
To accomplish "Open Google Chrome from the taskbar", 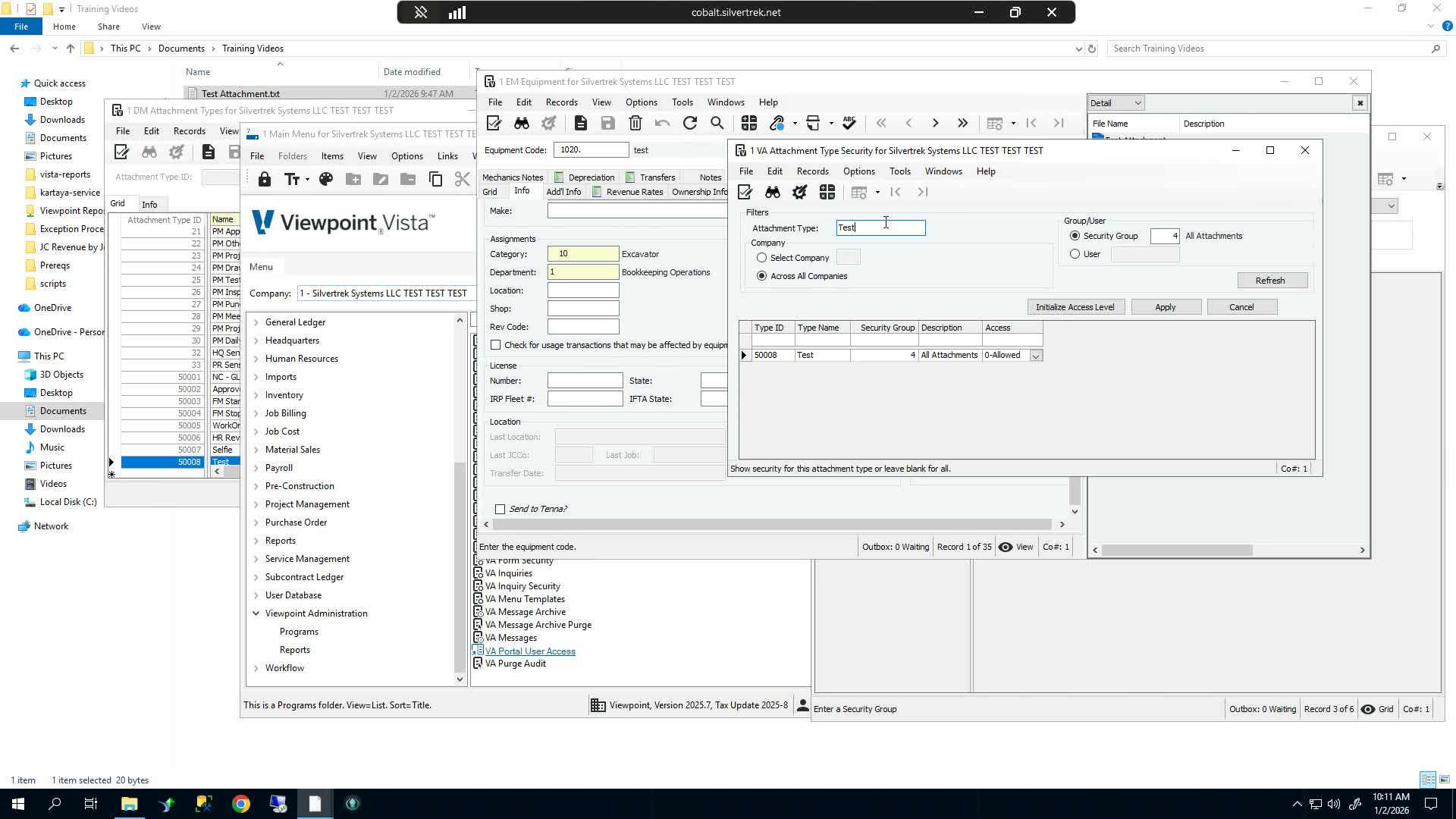I will pos(241,804).
